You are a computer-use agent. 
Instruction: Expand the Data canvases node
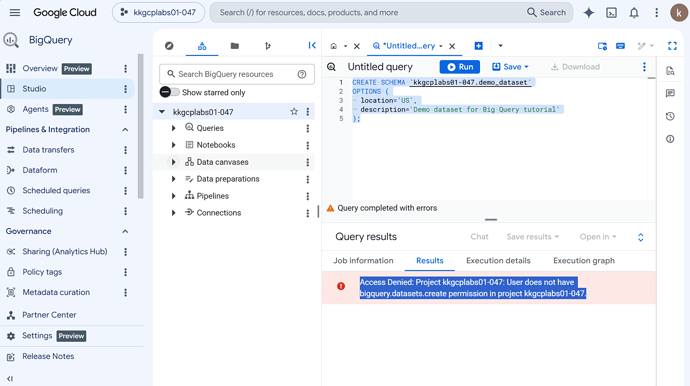pos(173,162)
